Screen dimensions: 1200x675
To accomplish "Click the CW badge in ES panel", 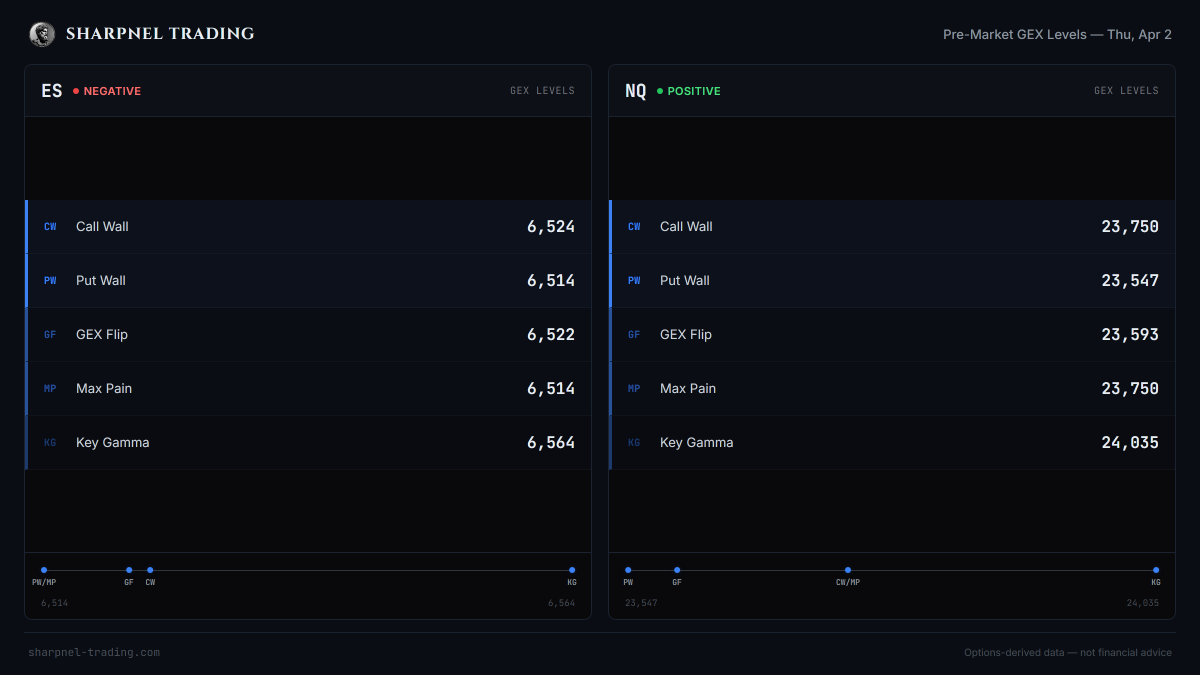I will pos(50,227).
